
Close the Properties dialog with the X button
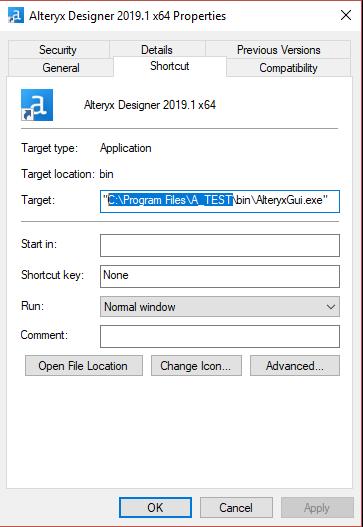pos(346,15)
